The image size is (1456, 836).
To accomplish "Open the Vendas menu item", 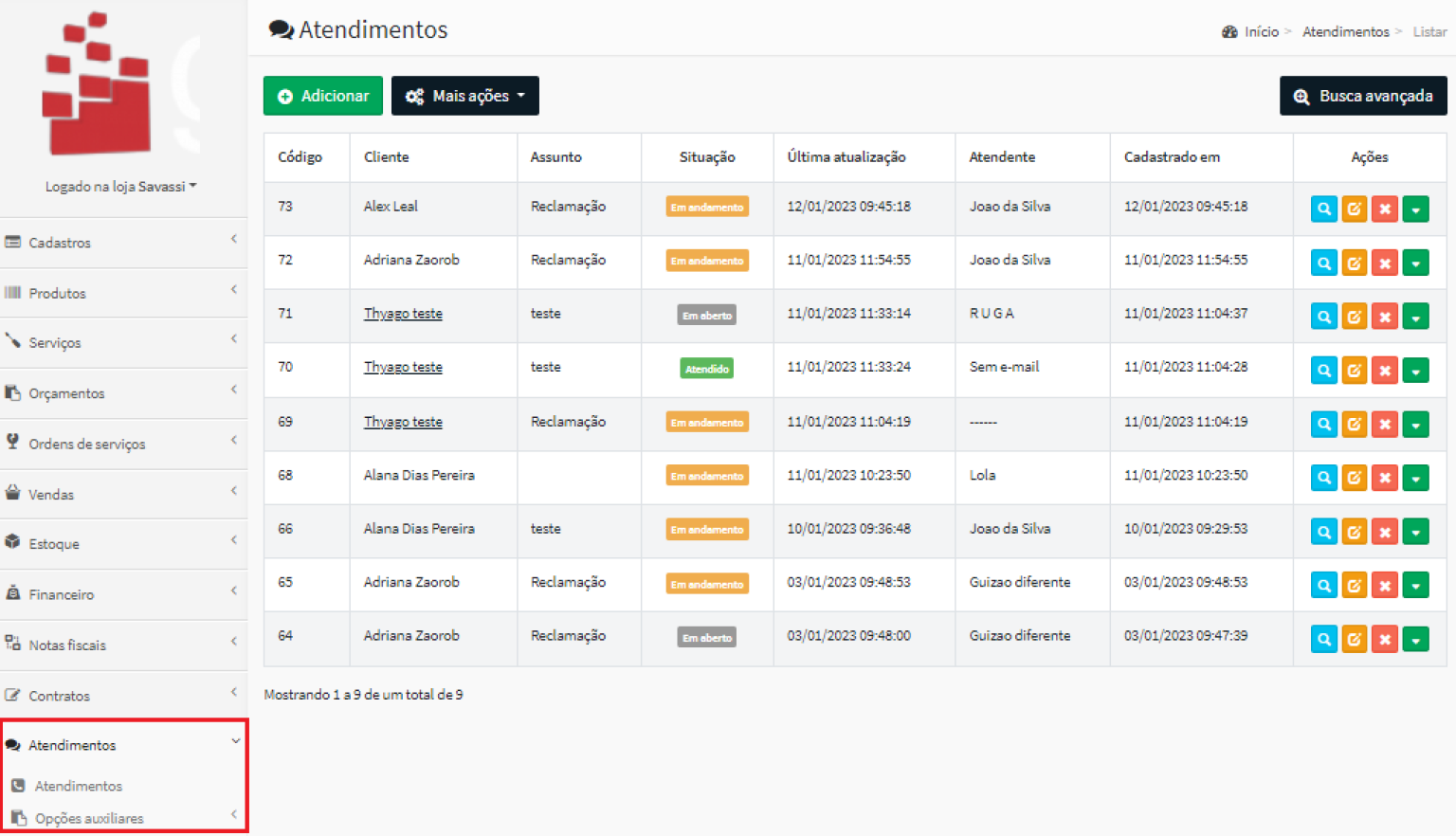I will 123,494.
